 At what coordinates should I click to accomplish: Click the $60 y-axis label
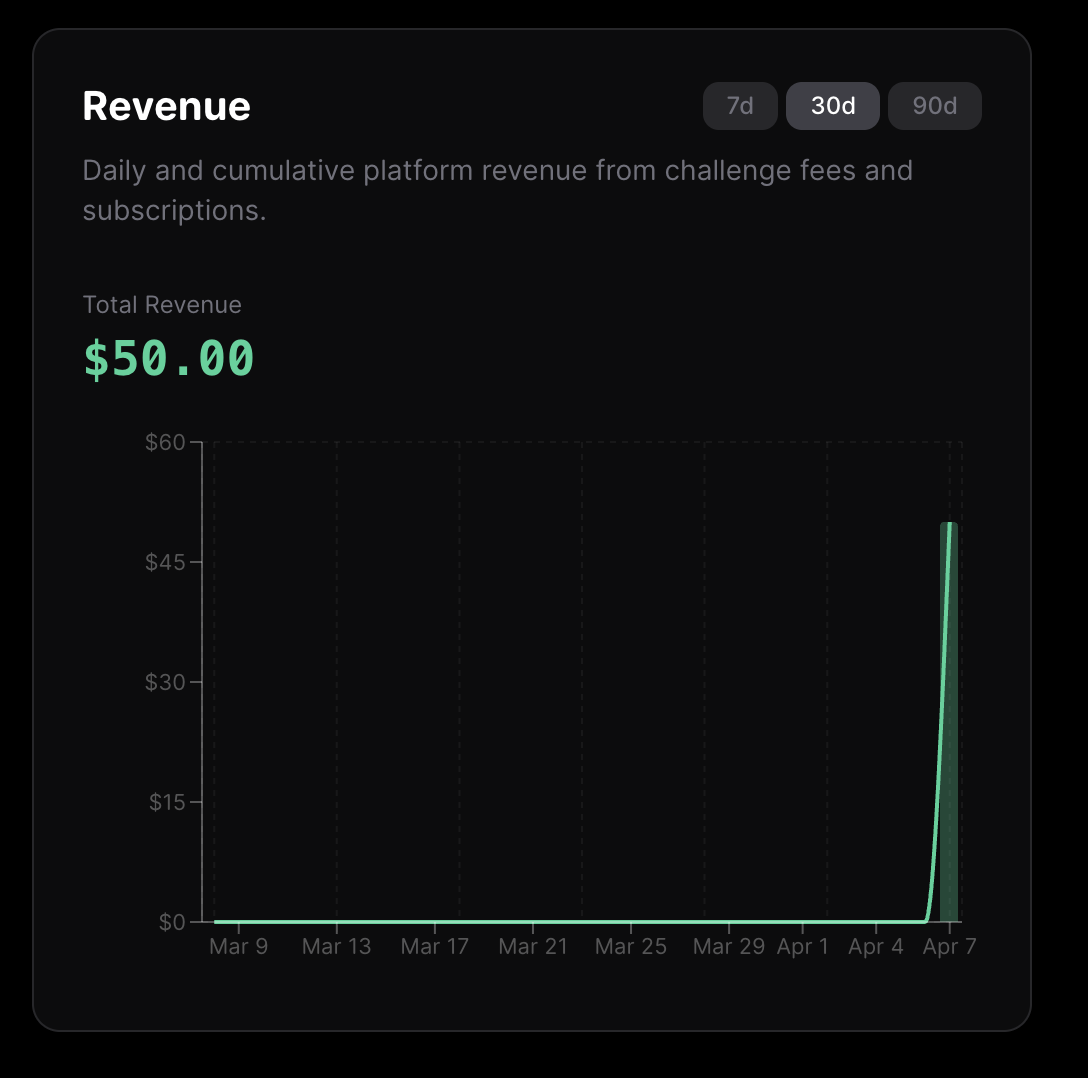169,441
